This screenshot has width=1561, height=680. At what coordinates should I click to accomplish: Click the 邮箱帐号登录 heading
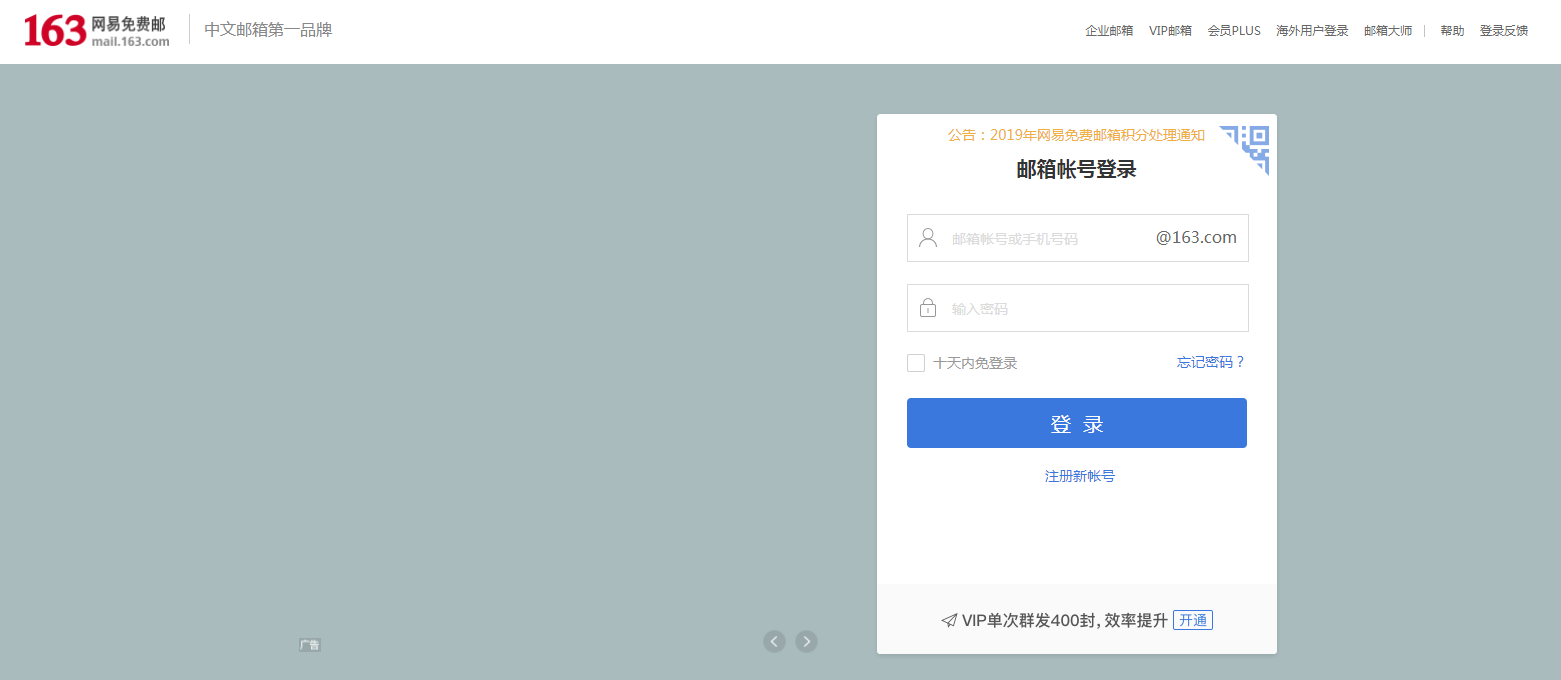tap(1077, 169)
